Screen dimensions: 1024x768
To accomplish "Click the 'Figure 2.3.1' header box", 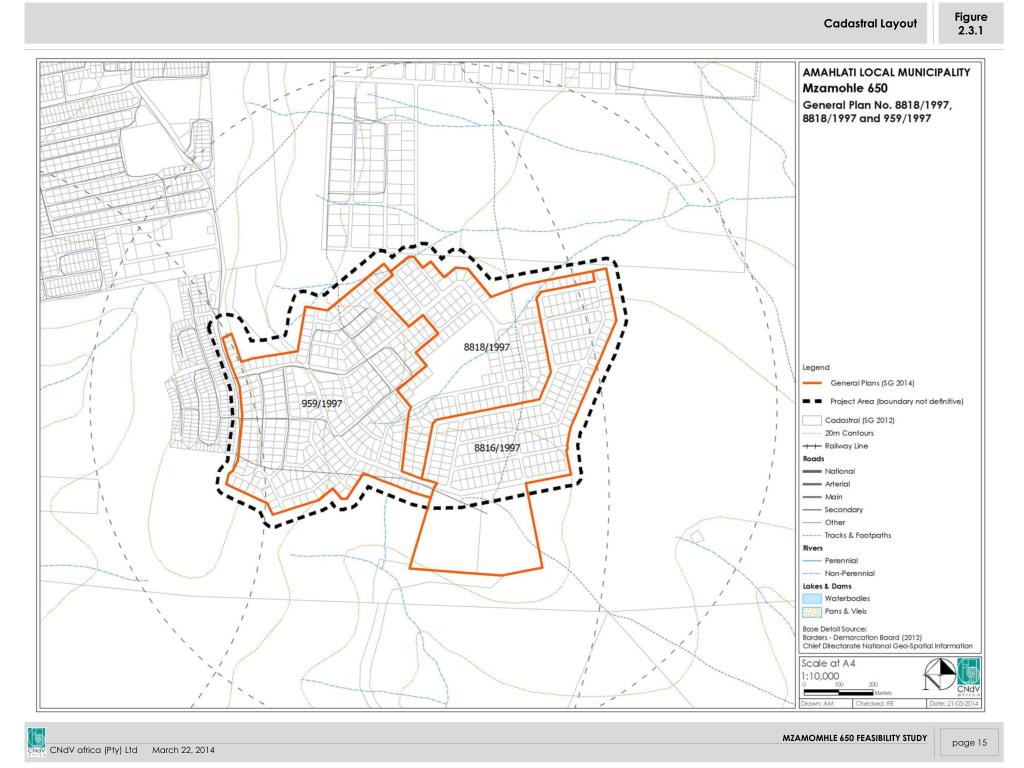I will pos(970,24).
